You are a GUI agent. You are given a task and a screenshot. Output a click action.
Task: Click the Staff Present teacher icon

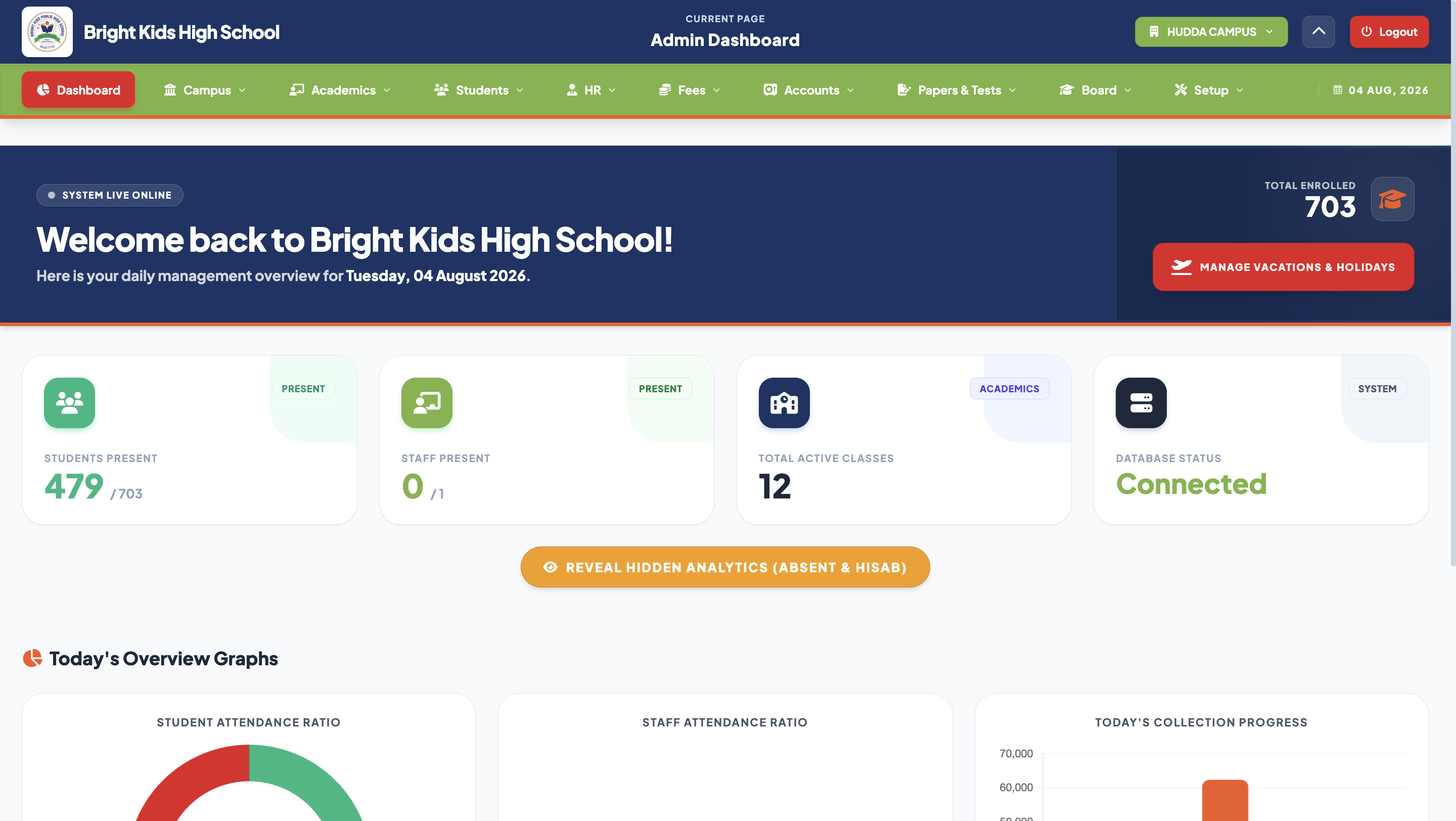[x=427, y=403]
